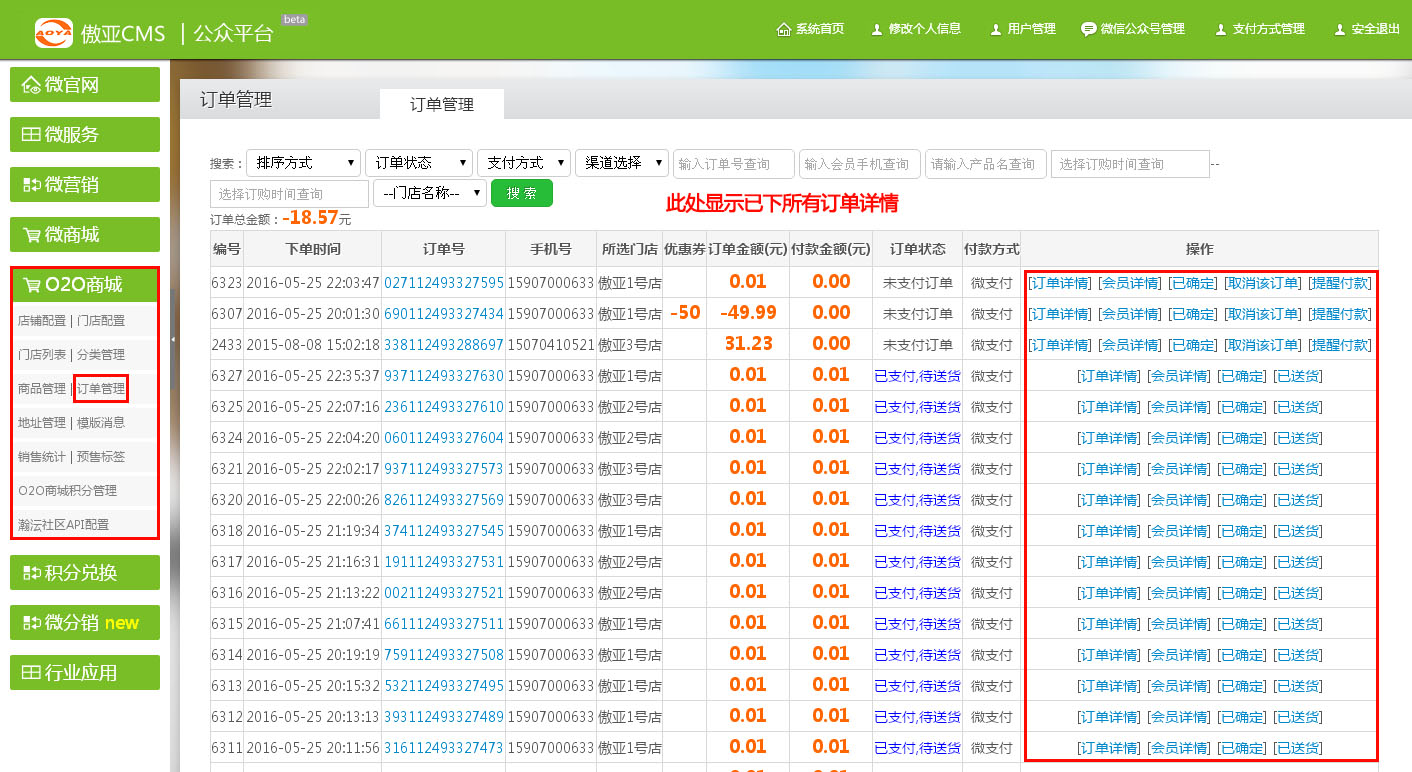1412x772 pixels.
Task: Open 微信公众号管理 chat bubble icon
Action: tap(1088, 29)
